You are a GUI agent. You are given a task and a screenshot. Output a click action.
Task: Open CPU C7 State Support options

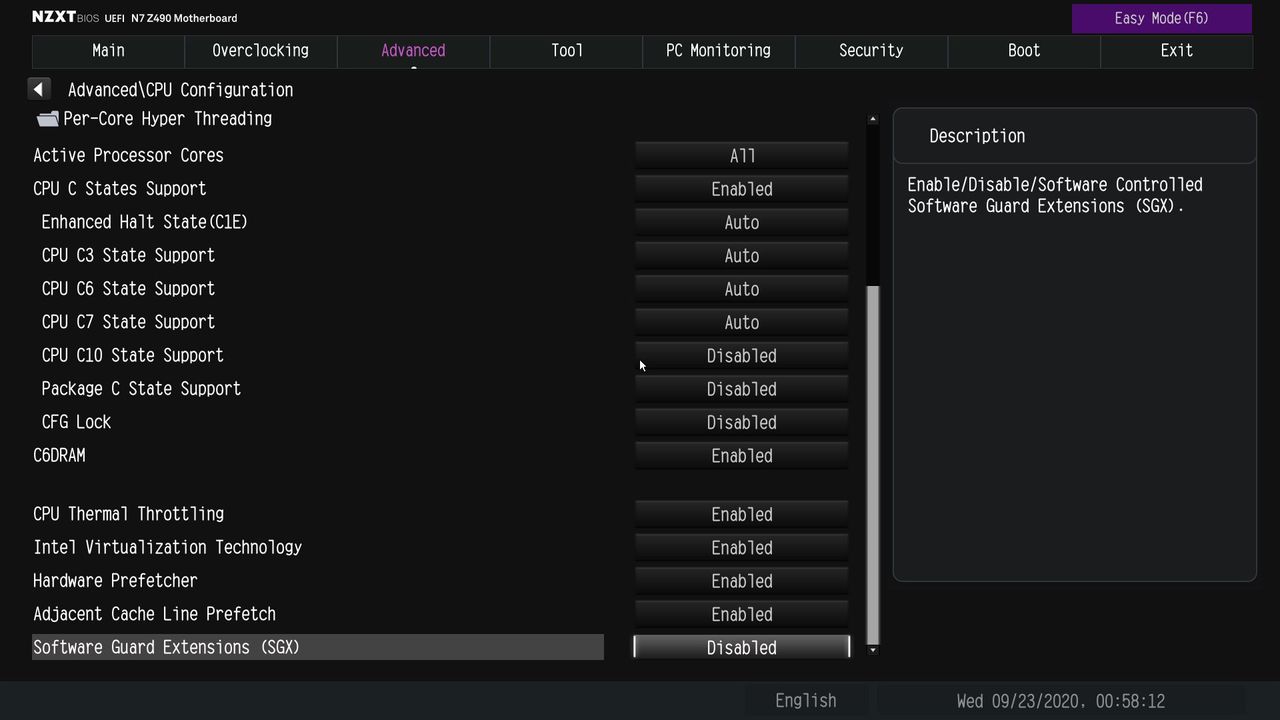[x=742, y=322]
